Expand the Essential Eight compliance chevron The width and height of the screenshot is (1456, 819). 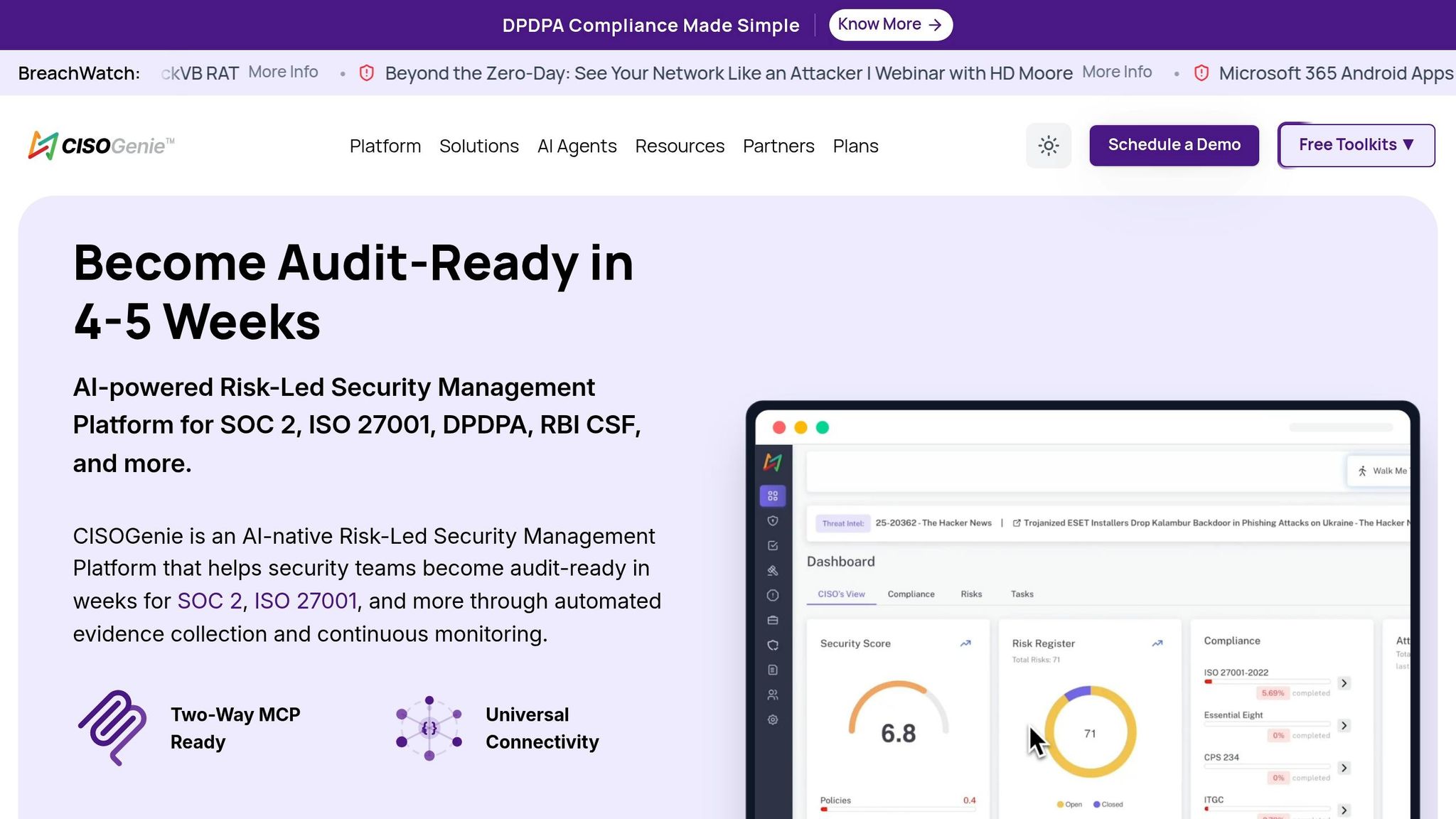click(x=1344, y=726)
